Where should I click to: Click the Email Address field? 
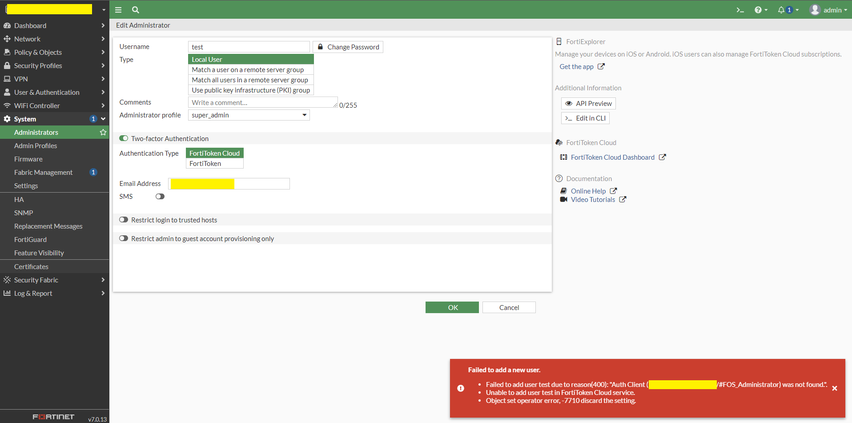229,184
